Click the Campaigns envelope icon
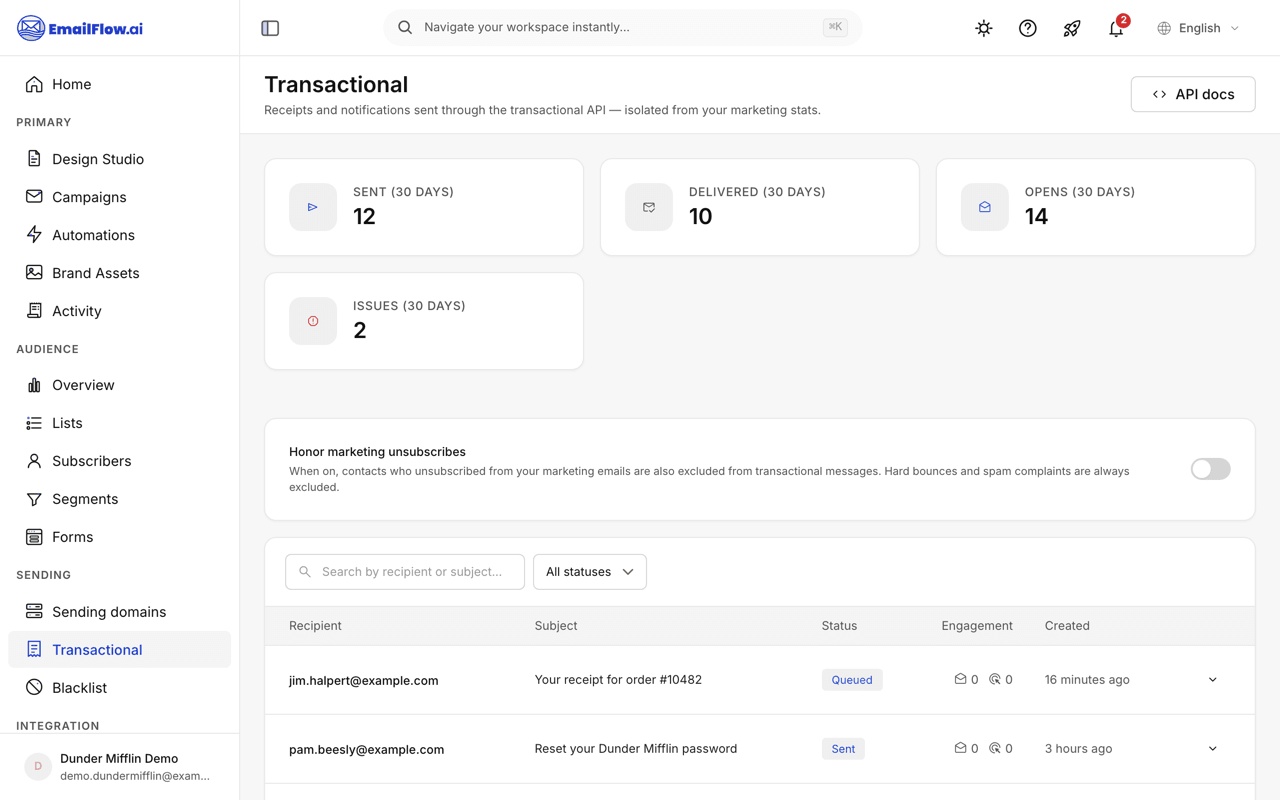 click(x=34, y=197)
